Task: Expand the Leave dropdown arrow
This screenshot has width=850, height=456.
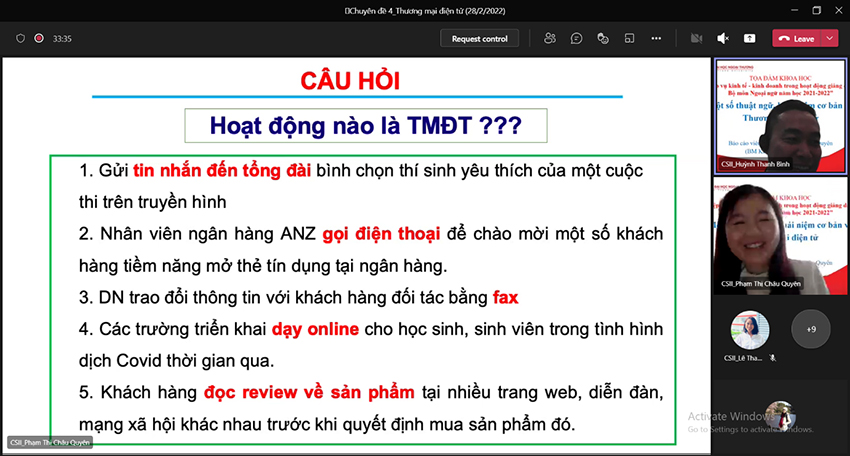Action: click(x=830, y=38)
